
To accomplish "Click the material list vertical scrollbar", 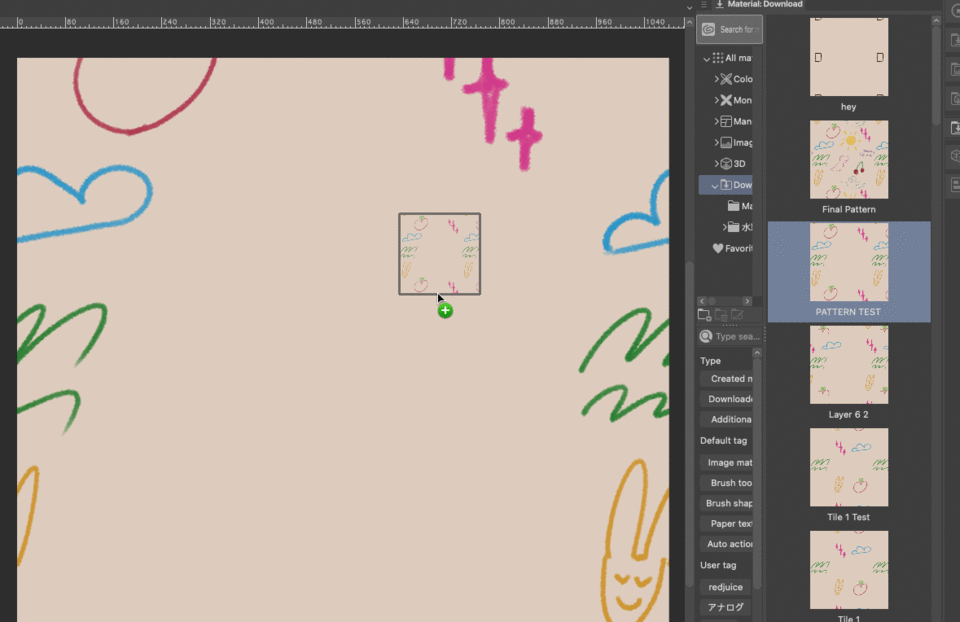I will point(936,75).
